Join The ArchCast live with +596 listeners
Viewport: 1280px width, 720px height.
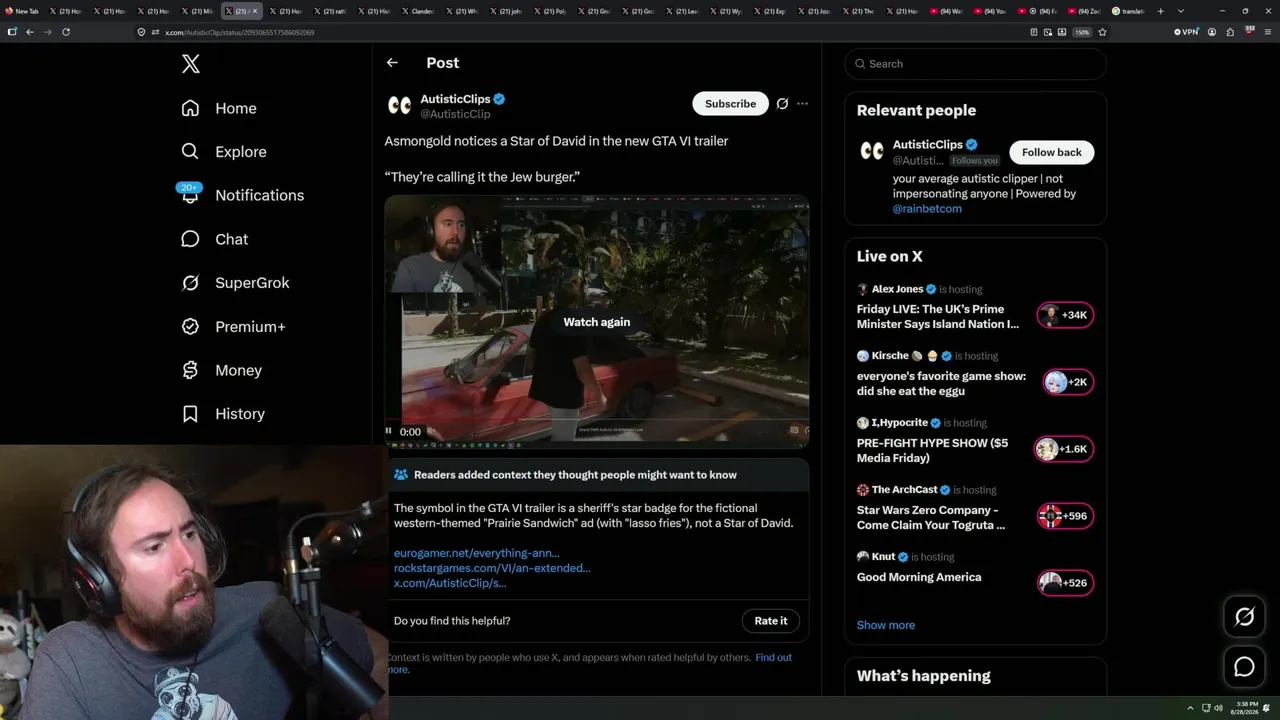(1066, 516)
